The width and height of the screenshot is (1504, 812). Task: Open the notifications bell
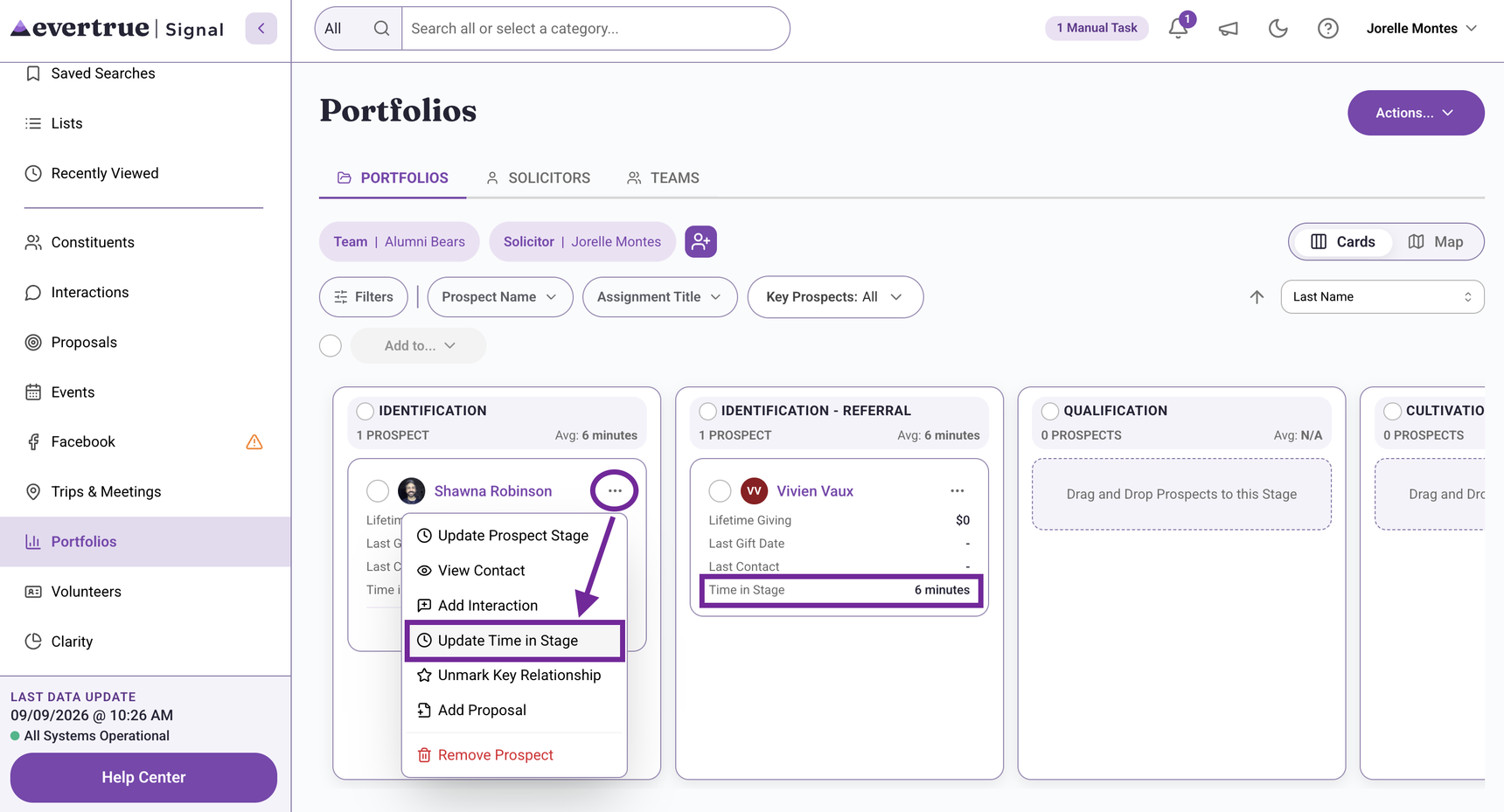click(1178, 28)
